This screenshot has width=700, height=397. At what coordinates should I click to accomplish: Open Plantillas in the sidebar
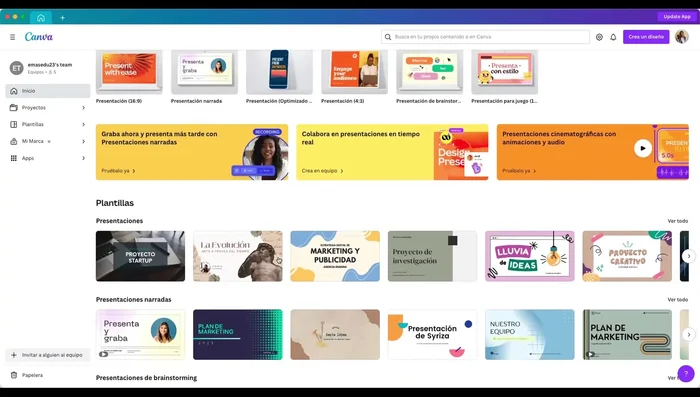[48, 124]
